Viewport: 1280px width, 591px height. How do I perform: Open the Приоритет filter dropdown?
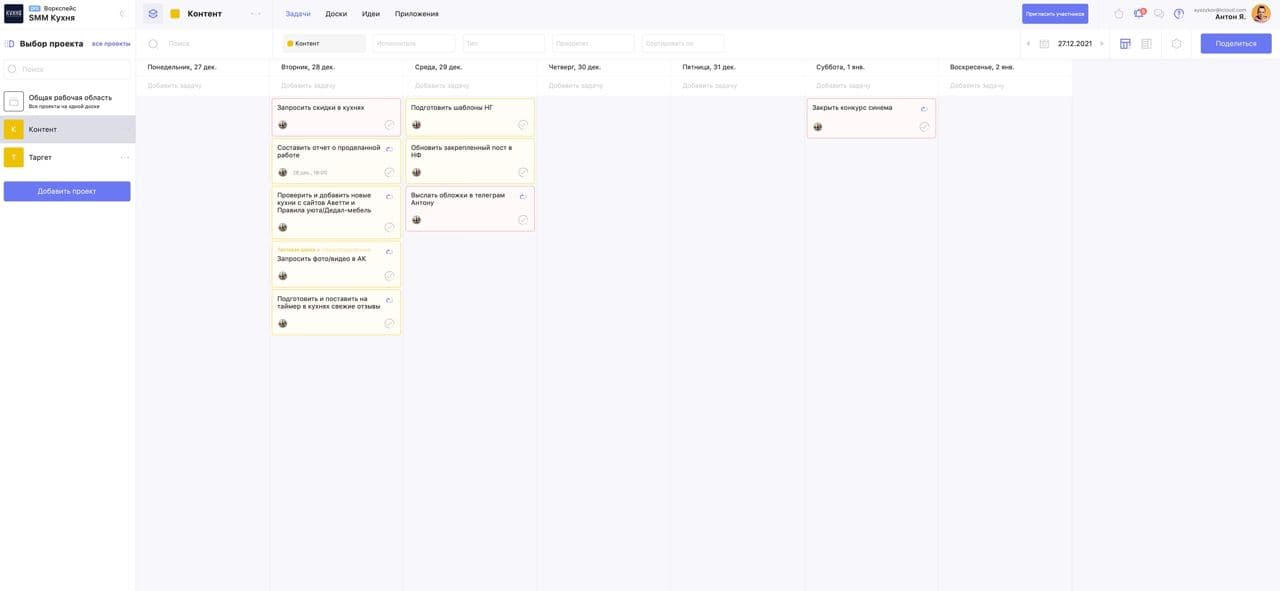[x=593, y=44]
